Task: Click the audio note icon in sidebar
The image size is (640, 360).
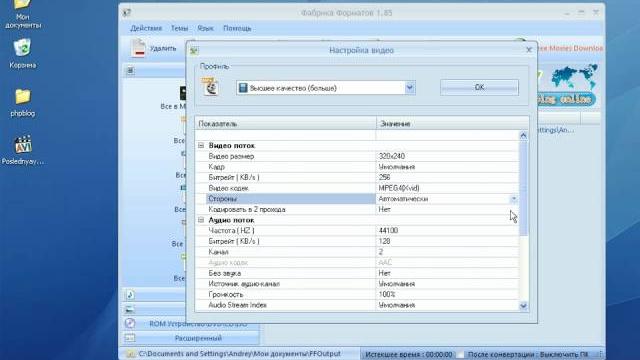Action: (130, 294)
